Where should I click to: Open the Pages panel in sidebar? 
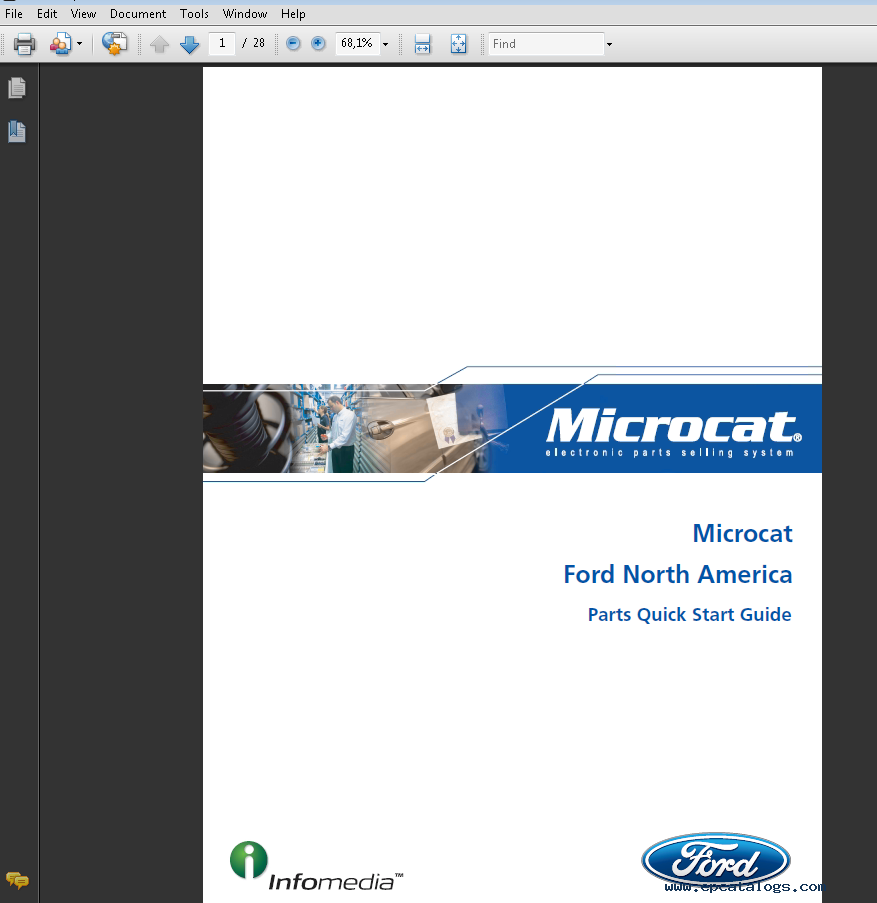click(17, 88)
